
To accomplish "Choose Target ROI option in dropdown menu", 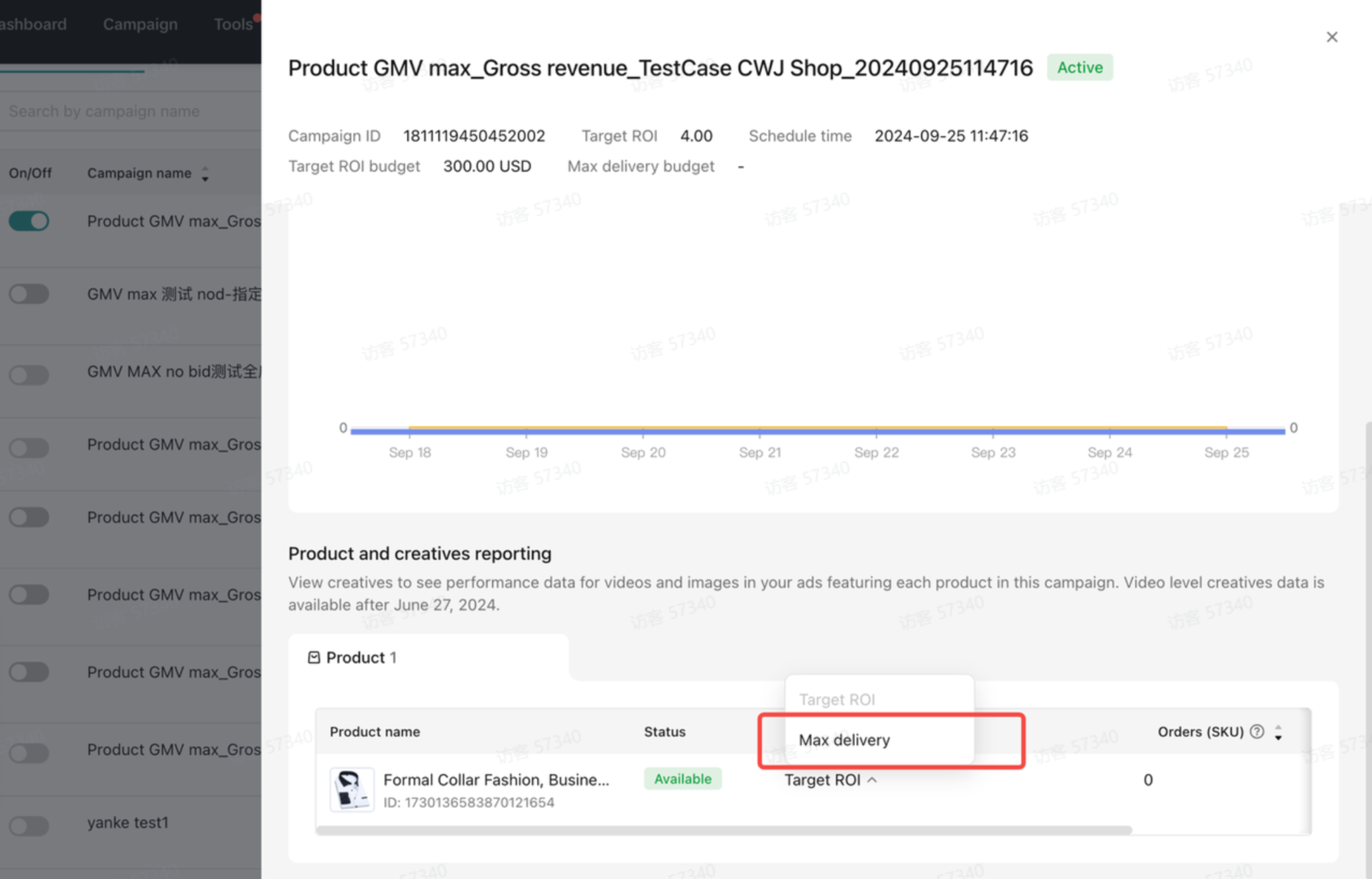I will tap(837, 699).
